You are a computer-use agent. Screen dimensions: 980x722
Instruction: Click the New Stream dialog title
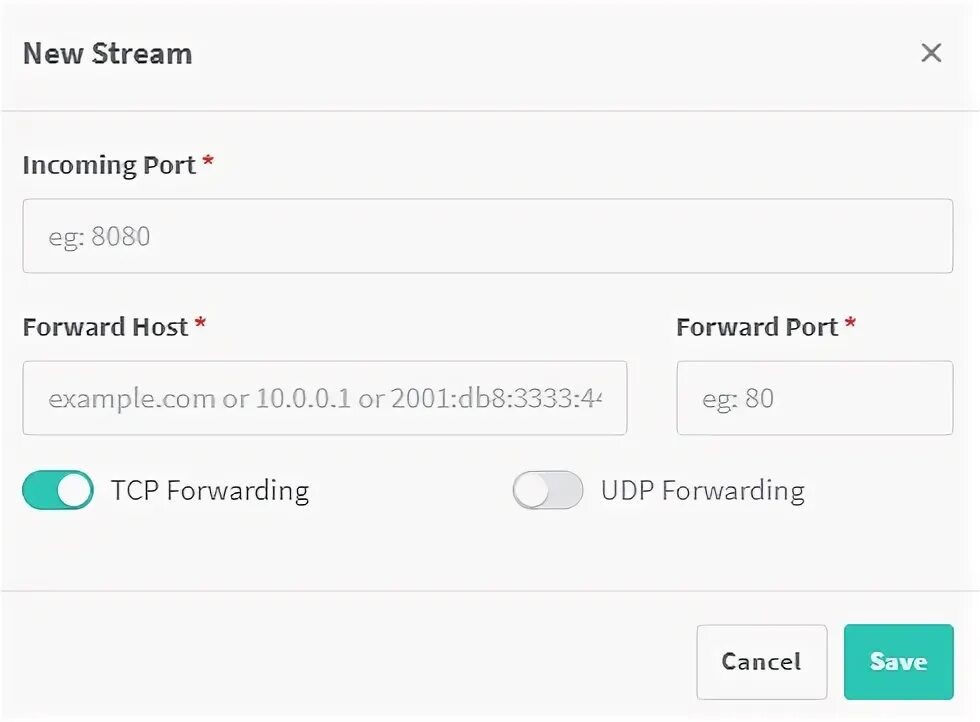[x=107, y=54]
